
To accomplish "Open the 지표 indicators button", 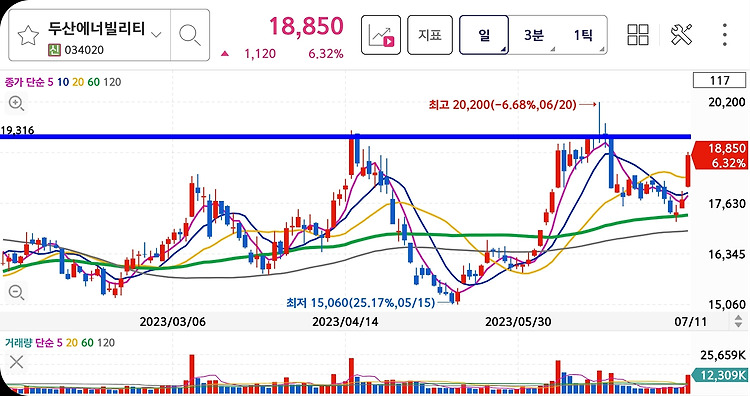I will click(x=430, y=35).
